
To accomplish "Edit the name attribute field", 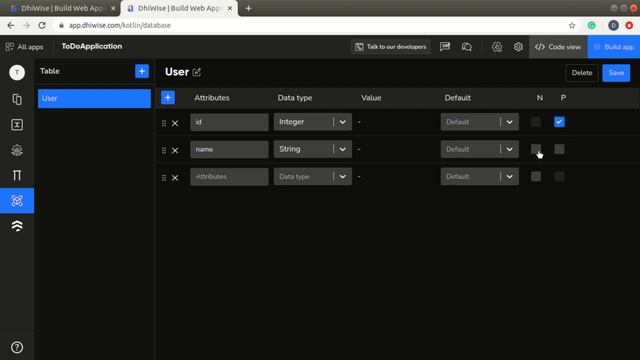I will tap(229, 149).
